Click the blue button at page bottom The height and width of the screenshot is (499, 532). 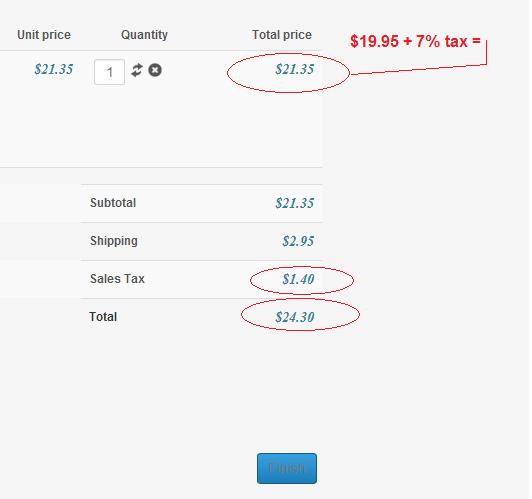[x=287, y=468]
